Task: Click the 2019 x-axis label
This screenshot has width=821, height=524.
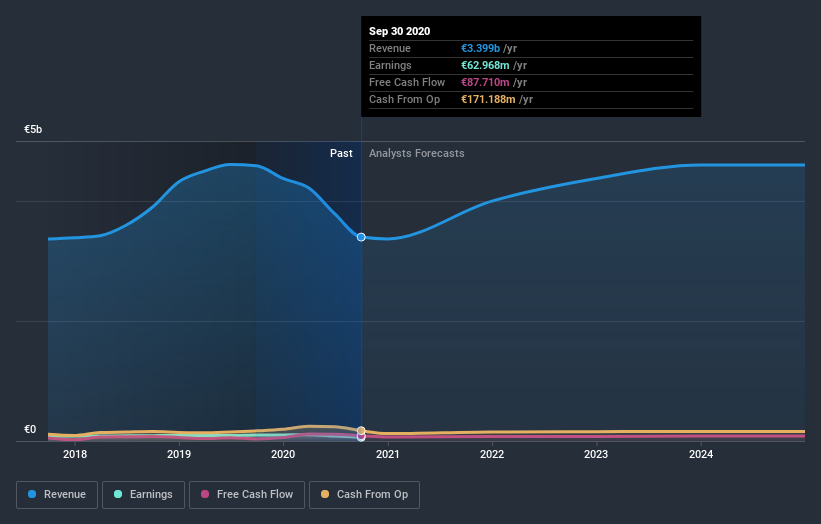Action: [x=179, y=454]
